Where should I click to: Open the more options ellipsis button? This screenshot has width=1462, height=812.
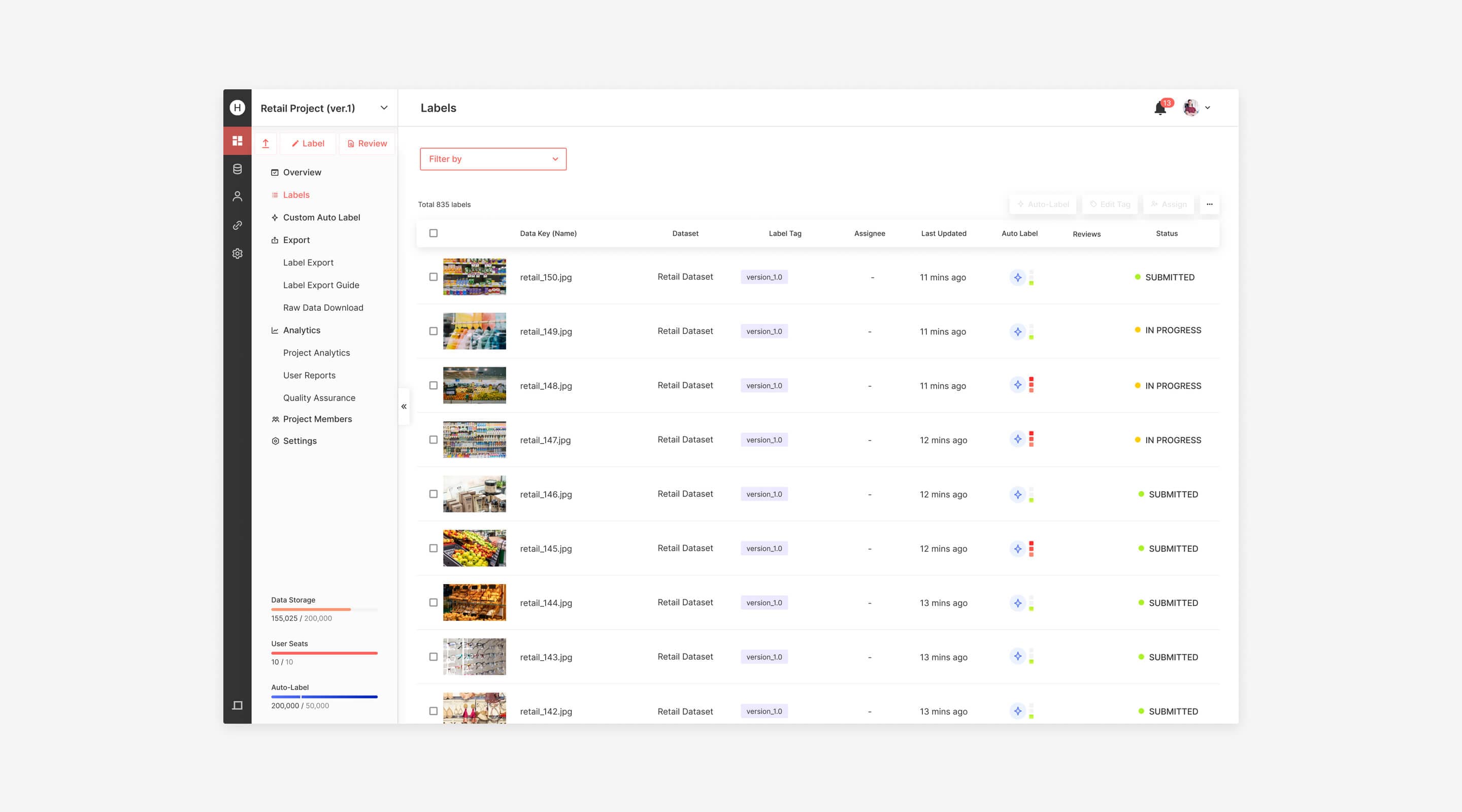tap(1209, 205)
